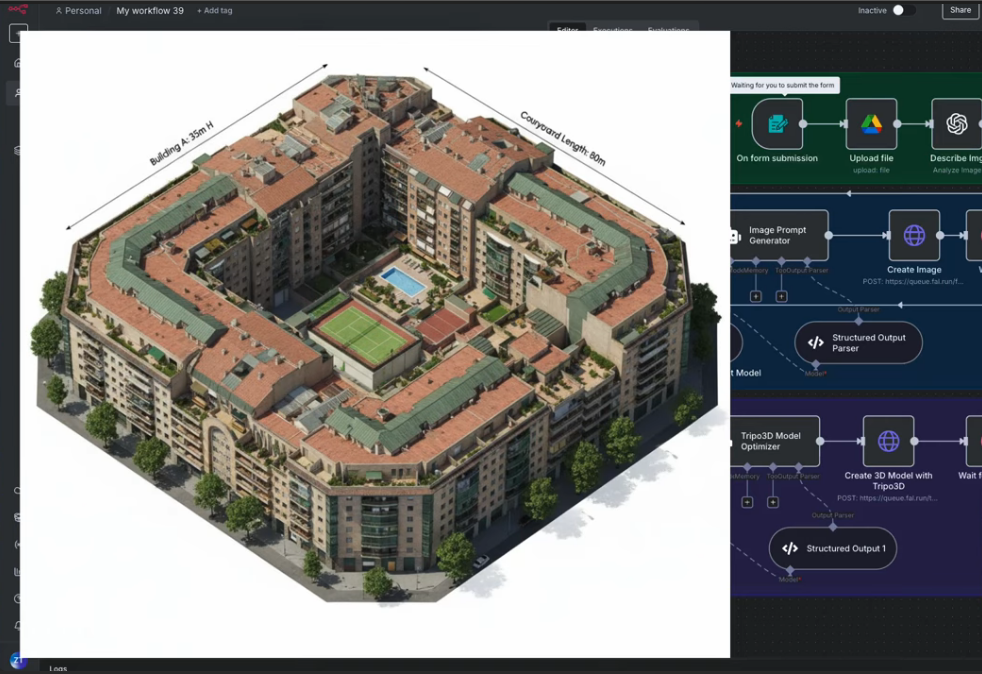Click the Create Image output handle
The image size is (982, 674).
click(x=940, y=236)
